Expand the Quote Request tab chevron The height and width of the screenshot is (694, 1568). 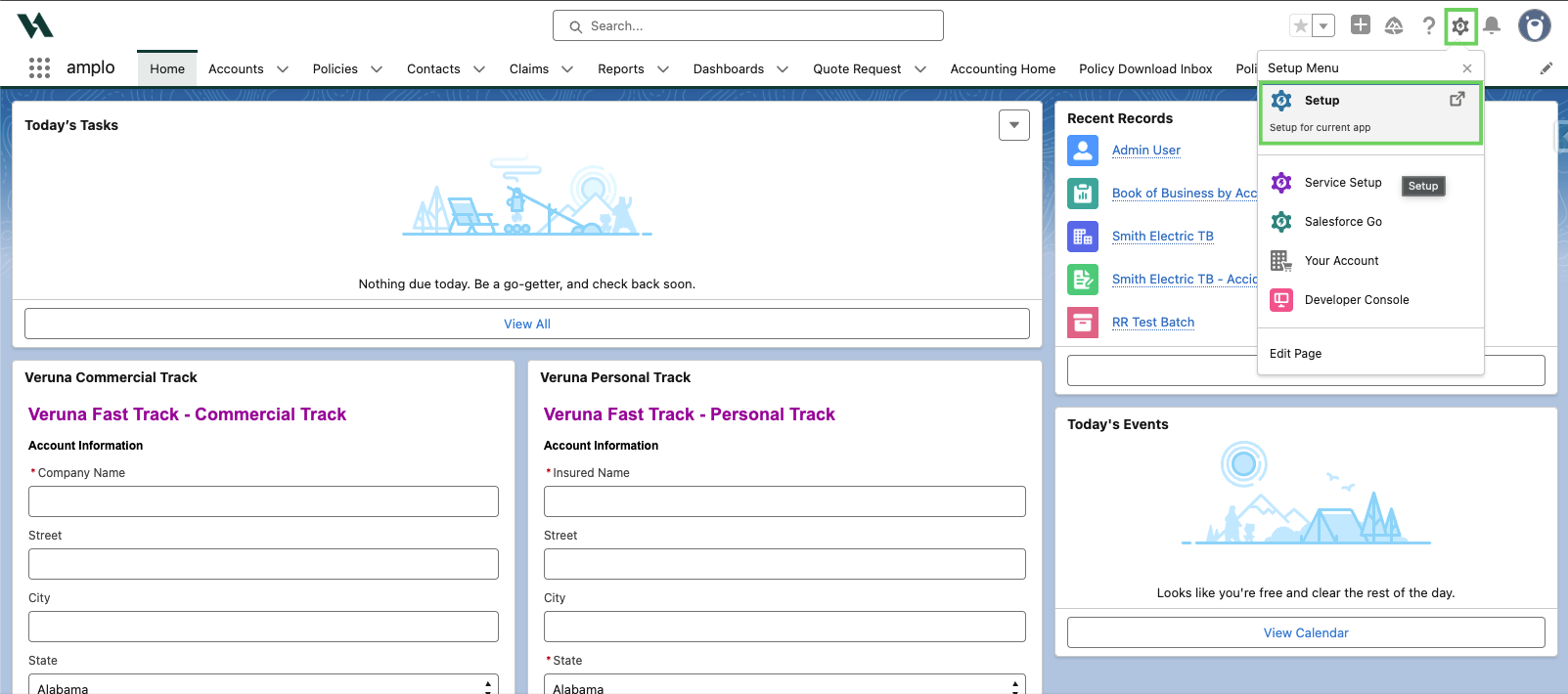pyautogui.click(x=920, y=69)
